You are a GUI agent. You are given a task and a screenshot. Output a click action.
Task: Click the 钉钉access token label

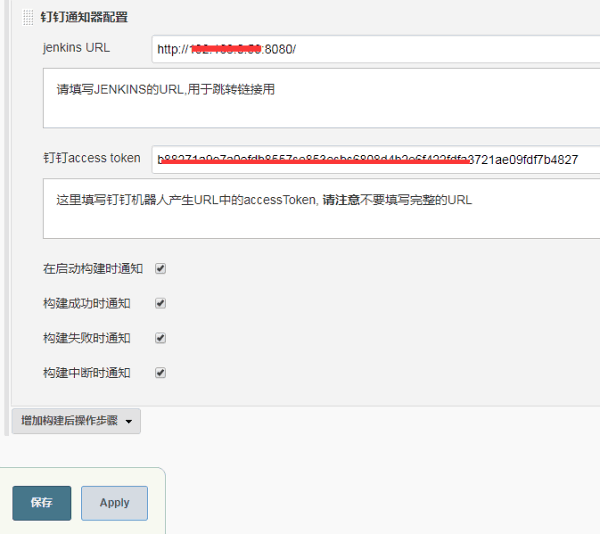tap(92, 158)
